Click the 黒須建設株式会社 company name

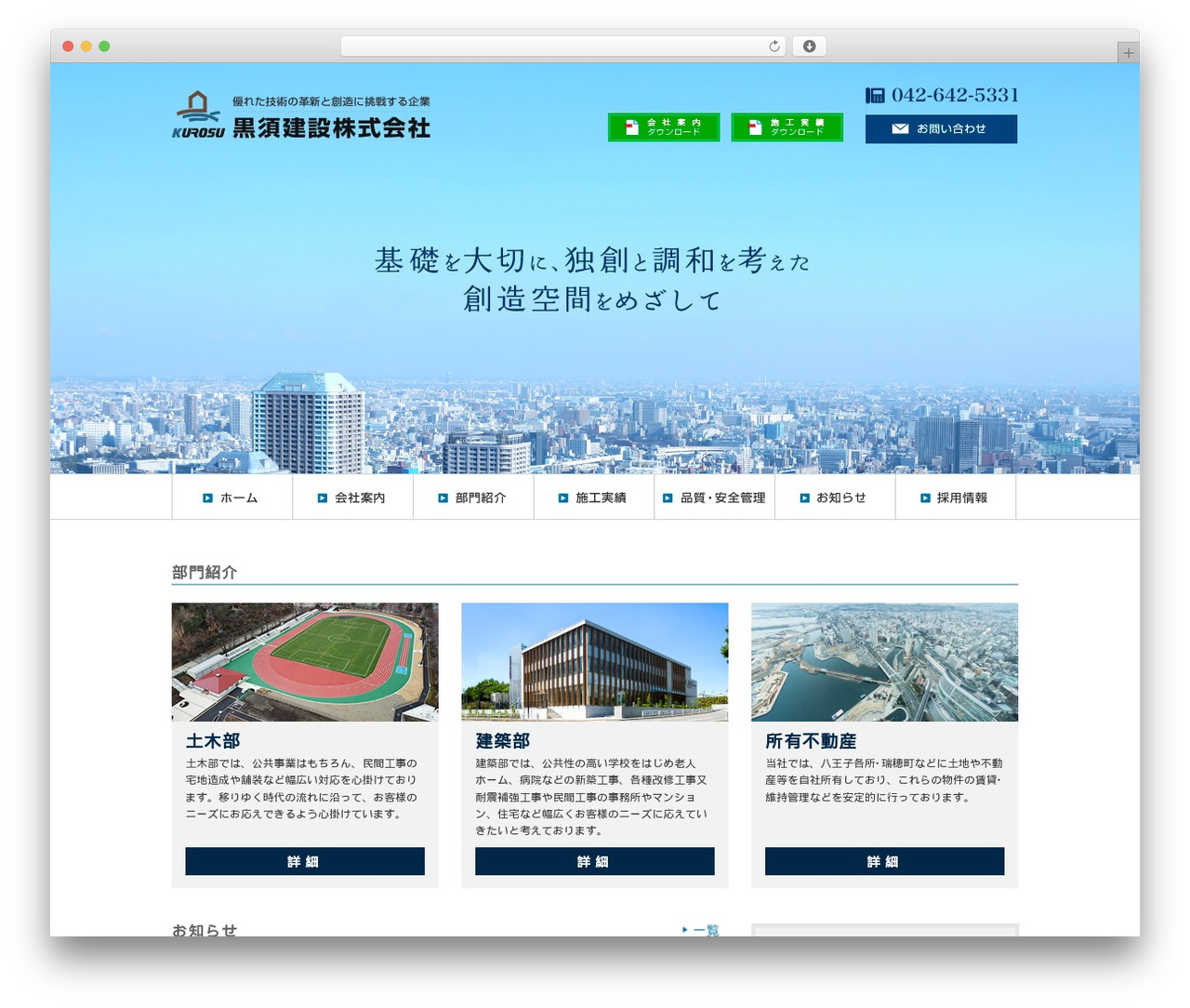click(x=331, y=128)
